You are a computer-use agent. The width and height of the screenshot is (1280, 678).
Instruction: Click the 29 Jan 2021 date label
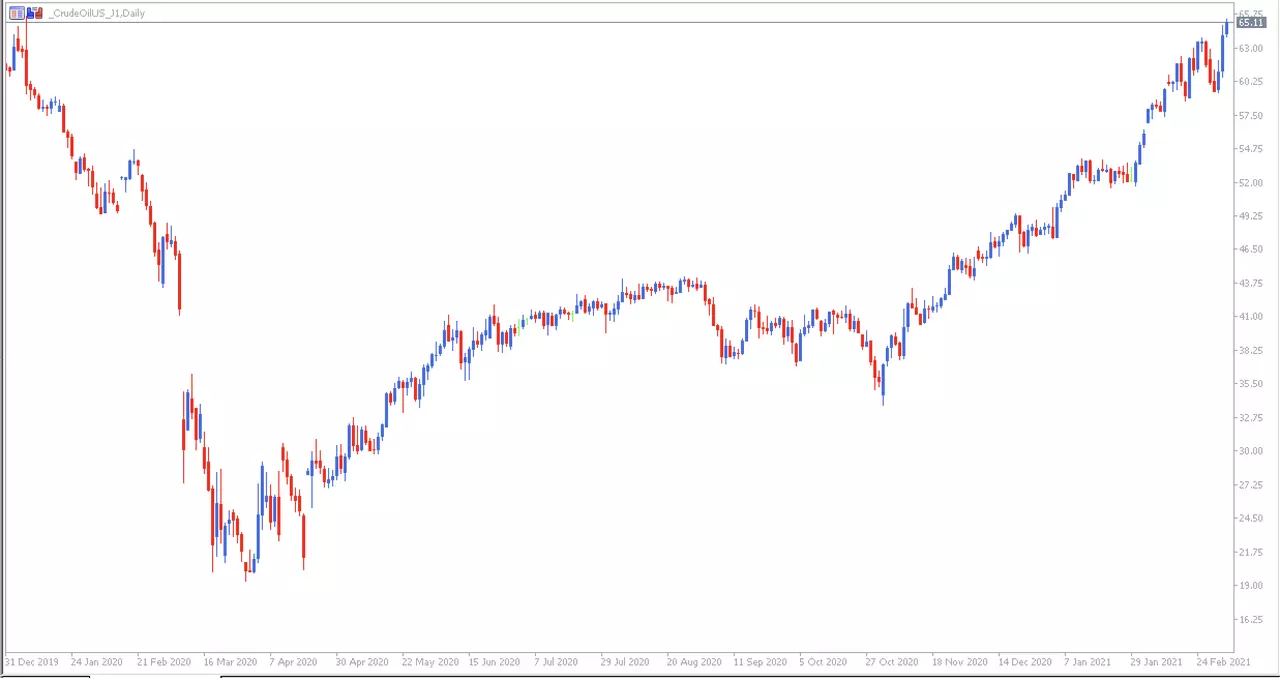[x=1156, y=662]
